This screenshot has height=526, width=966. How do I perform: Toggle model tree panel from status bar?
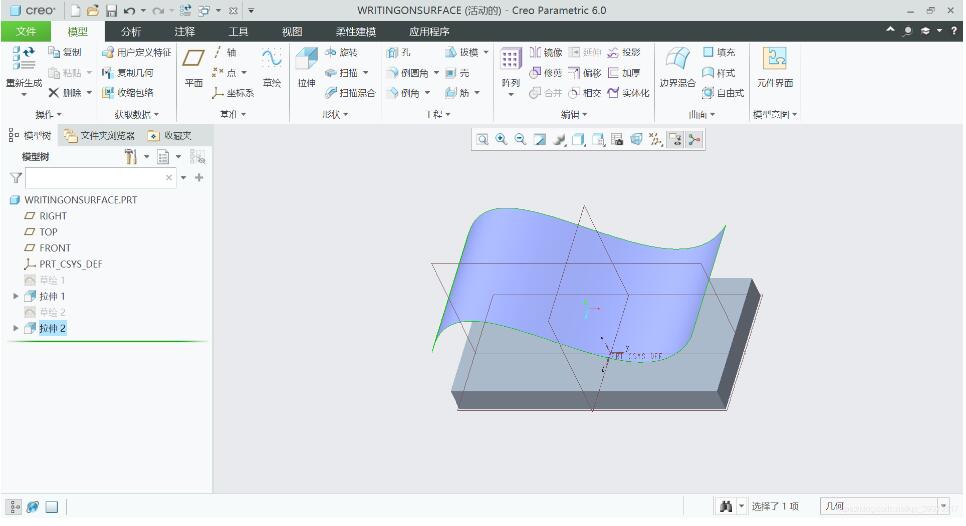[x=14, y=507]
